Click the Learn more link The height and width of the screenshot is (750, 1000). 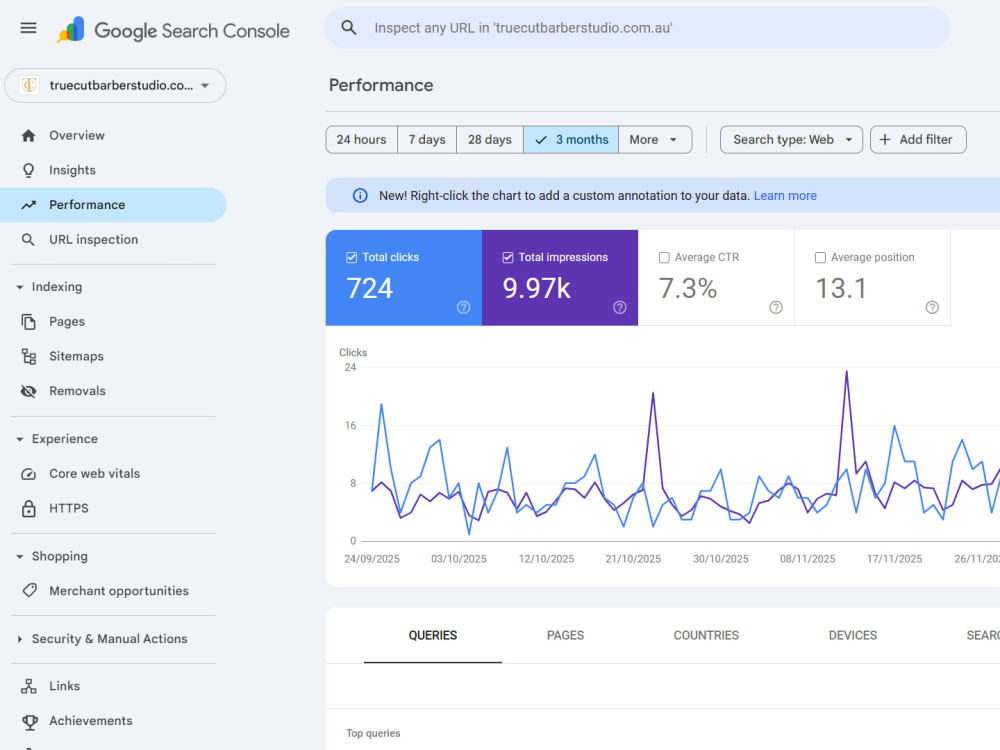[x=785, y=196]
